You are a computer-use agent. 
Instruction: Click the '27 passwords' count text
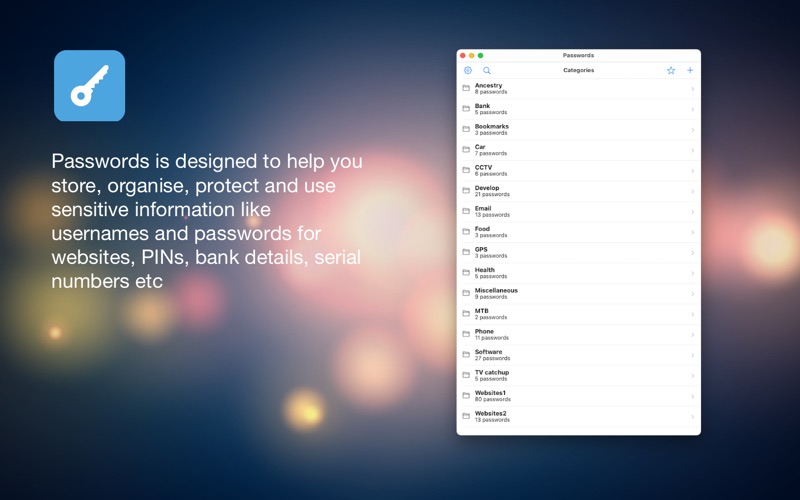(492, 358)
